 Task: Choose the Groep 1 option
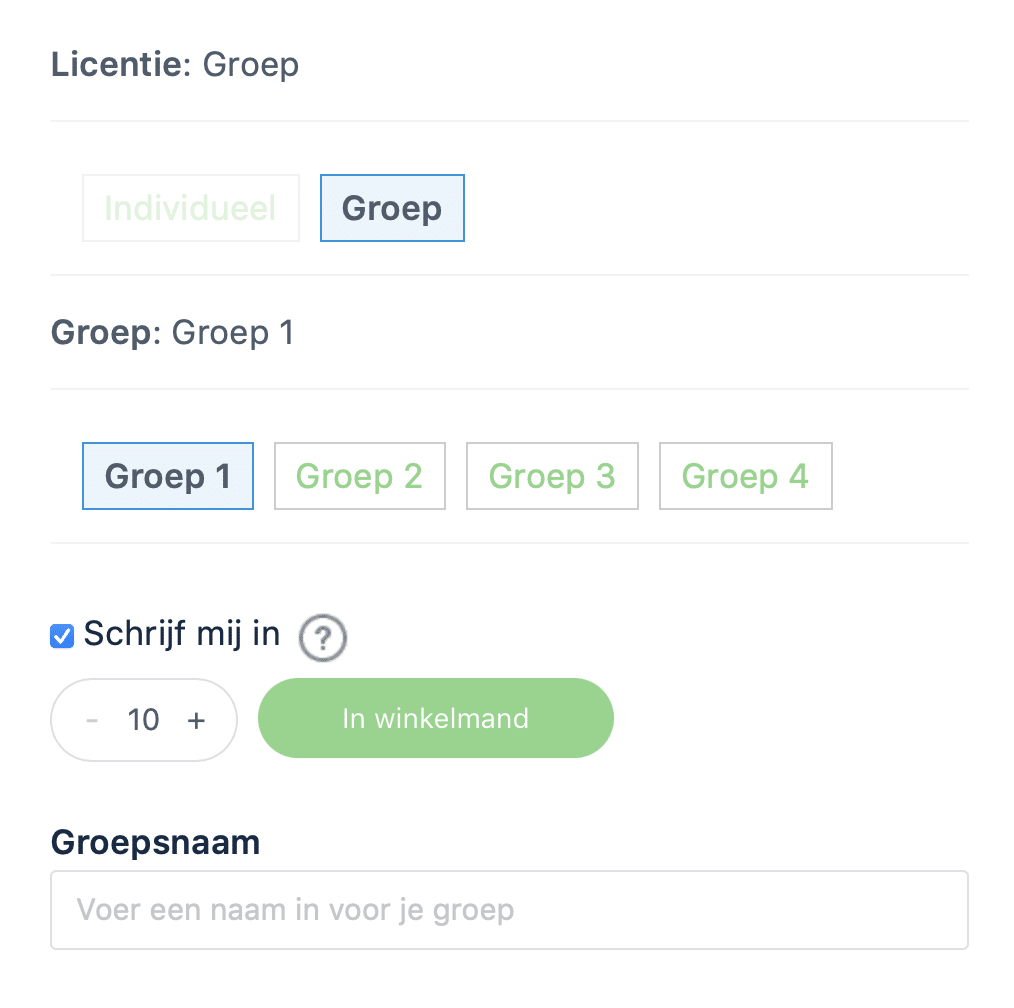pos(167,476)
